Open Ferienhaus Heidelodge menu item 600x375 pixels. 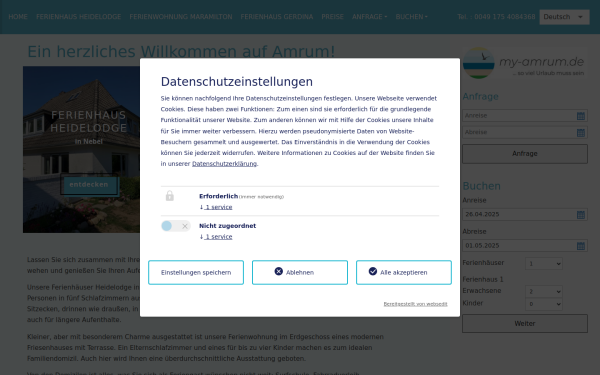78,17
